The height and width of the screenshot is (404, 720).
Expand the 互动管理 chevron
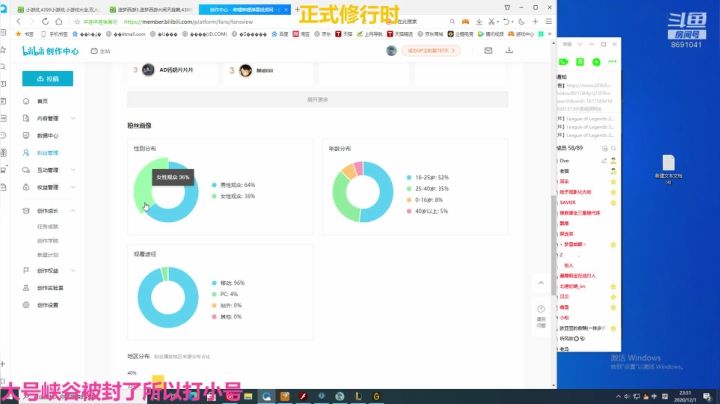point(73,170)
